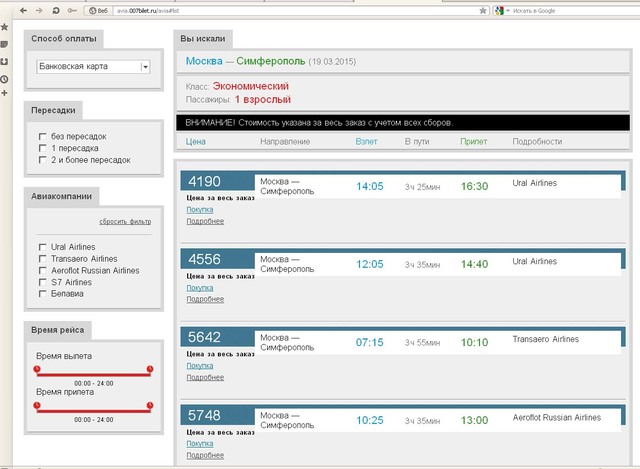Viewport: 640px width, 469px height.
Task: Check the 'без пересадок' checkbox
Action: click(x=42, y=136)
